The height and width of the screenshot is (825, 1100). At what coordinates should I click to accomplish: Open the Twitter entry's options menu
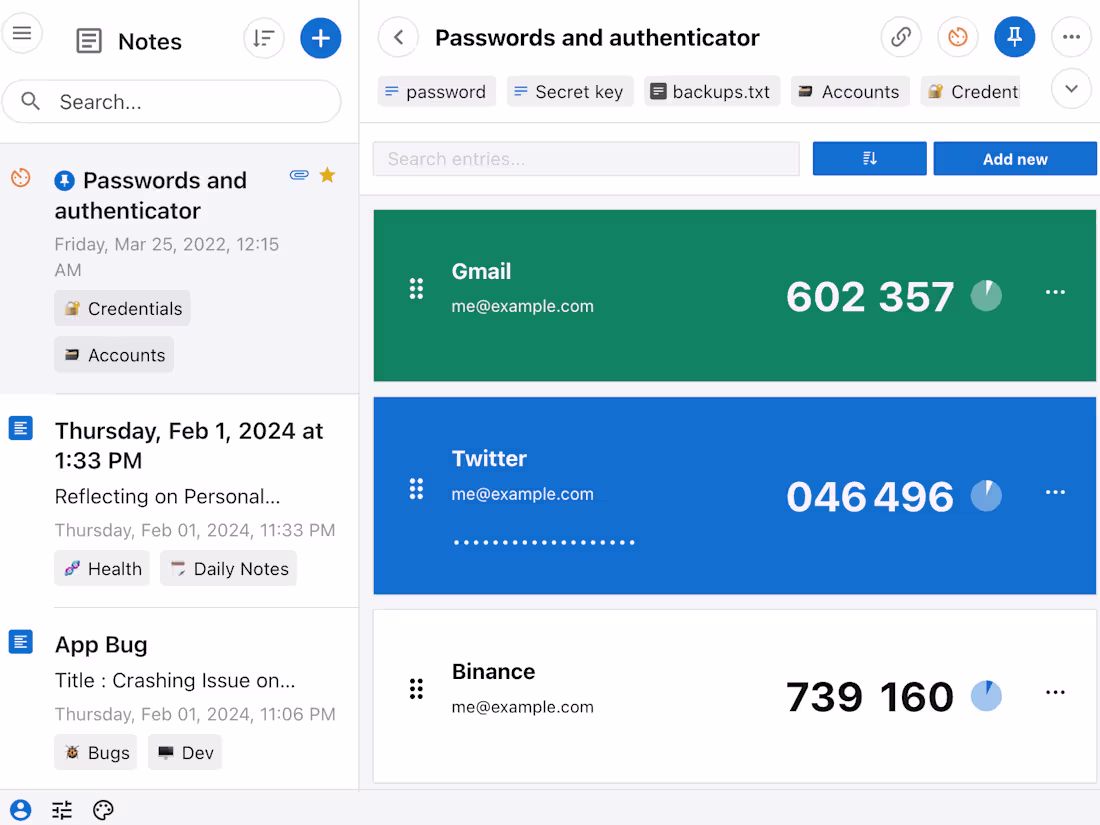click(1055, 491)
